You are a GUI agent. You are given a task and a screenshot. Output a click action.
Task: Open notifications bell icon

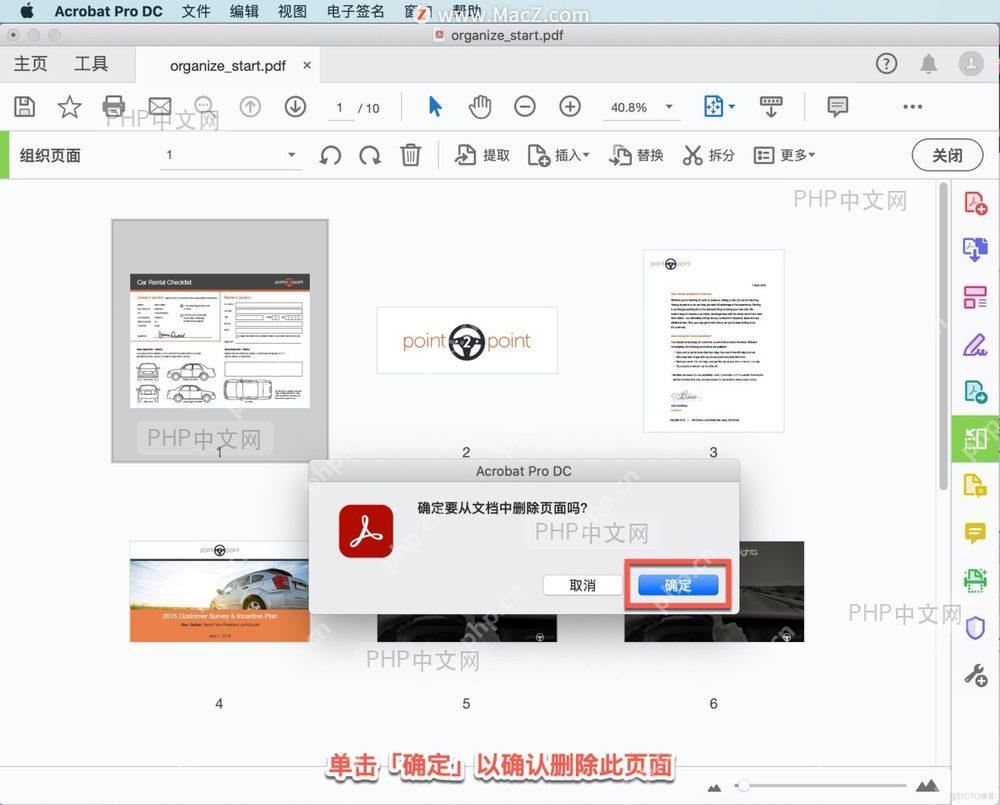coord(929,63)
